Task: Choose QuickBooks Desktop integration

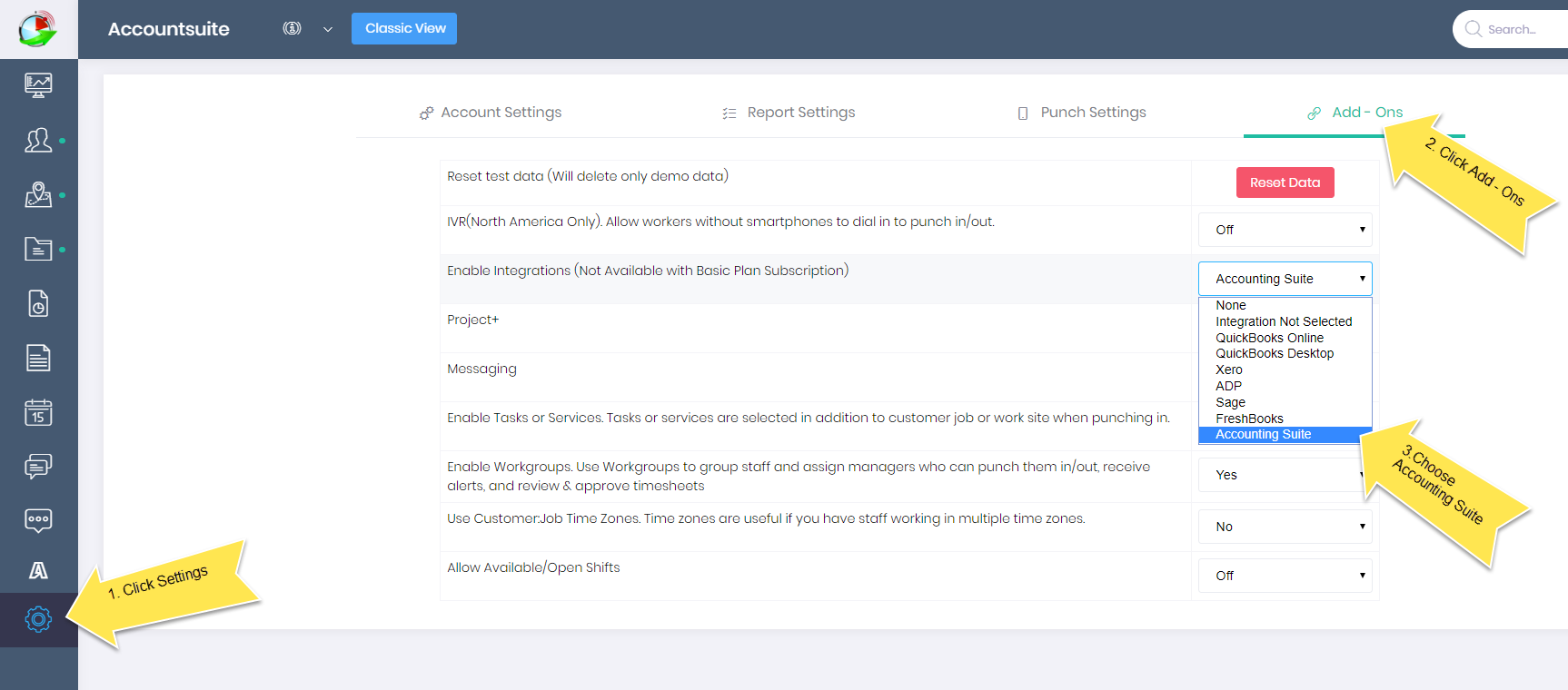Action: point(1285,354)
